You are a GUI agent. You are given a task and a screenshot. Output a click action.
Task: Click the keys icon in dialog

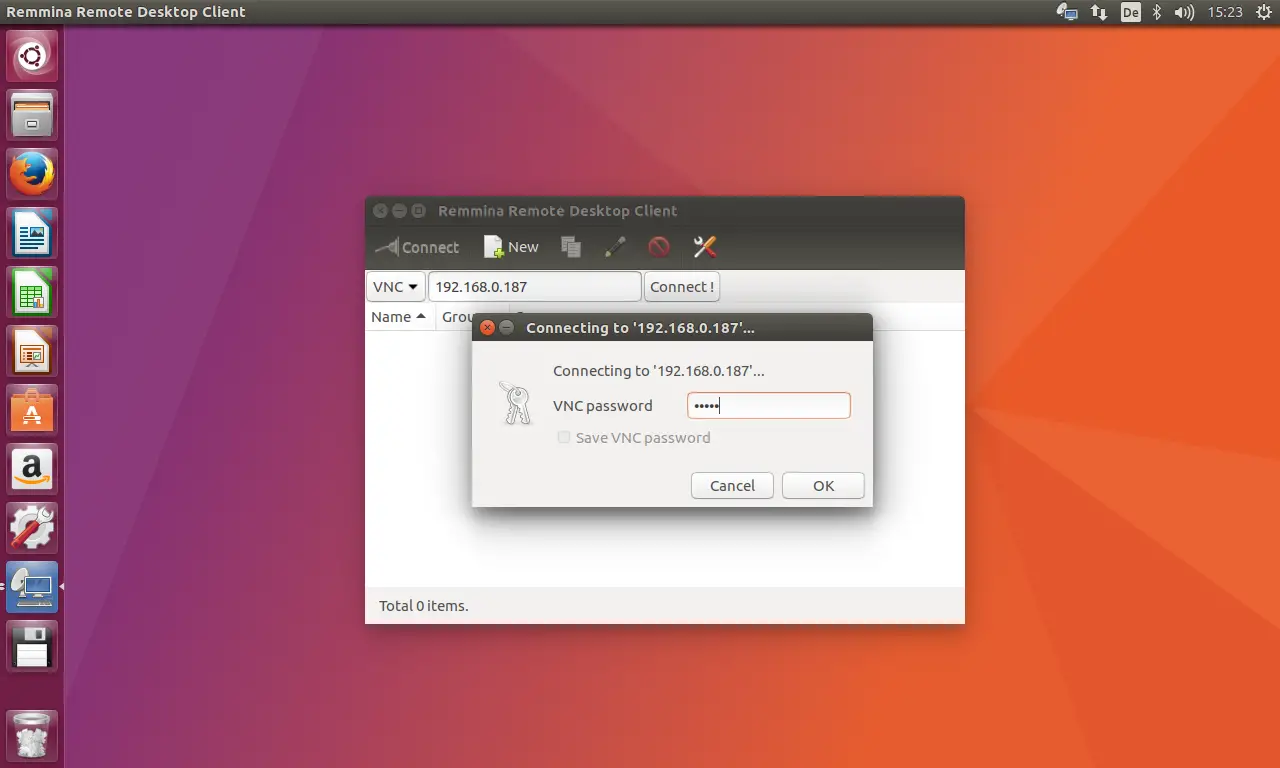[515, 403]
